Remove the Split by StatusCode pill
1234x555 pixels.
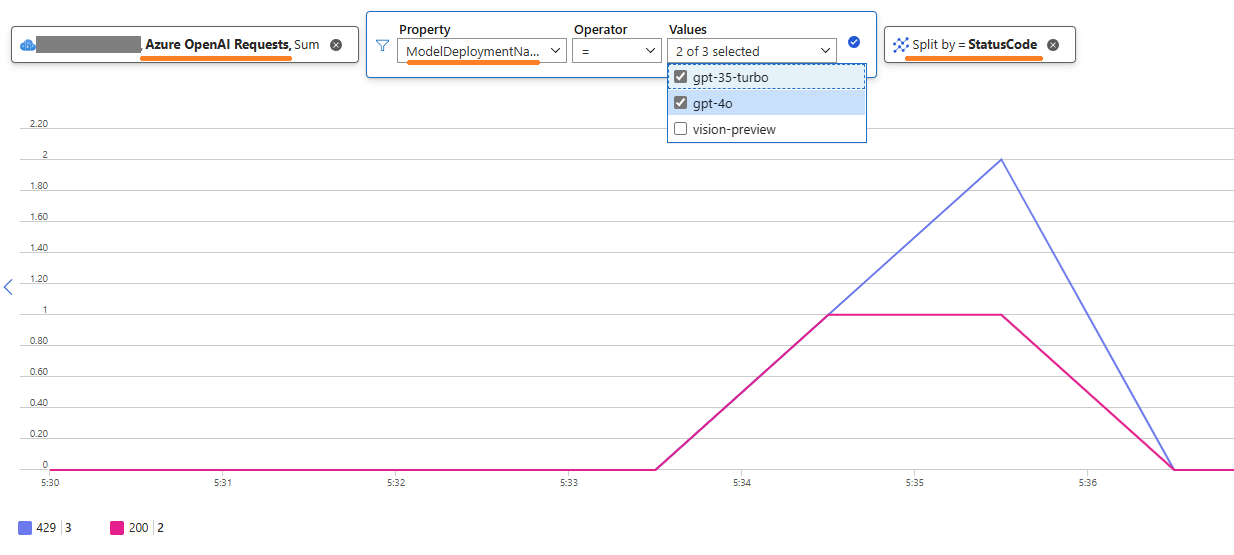point(1053,45)
